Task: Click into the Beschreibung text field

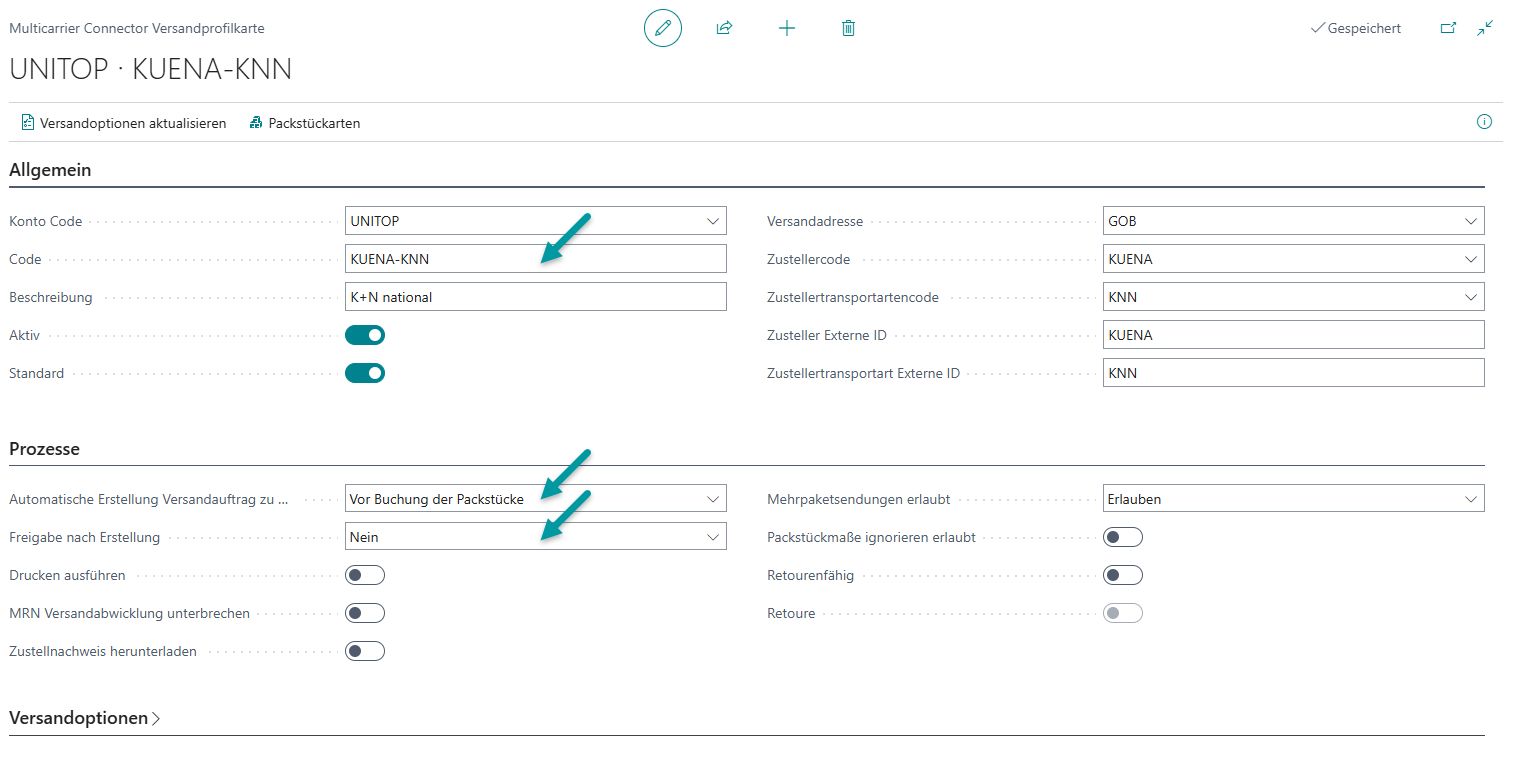Action: 535,297
